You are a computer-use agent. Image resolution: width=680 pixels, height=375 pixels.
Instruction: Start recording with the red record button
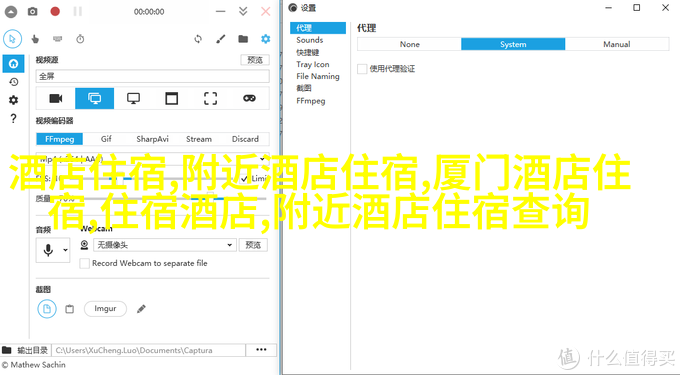[55, 12]
